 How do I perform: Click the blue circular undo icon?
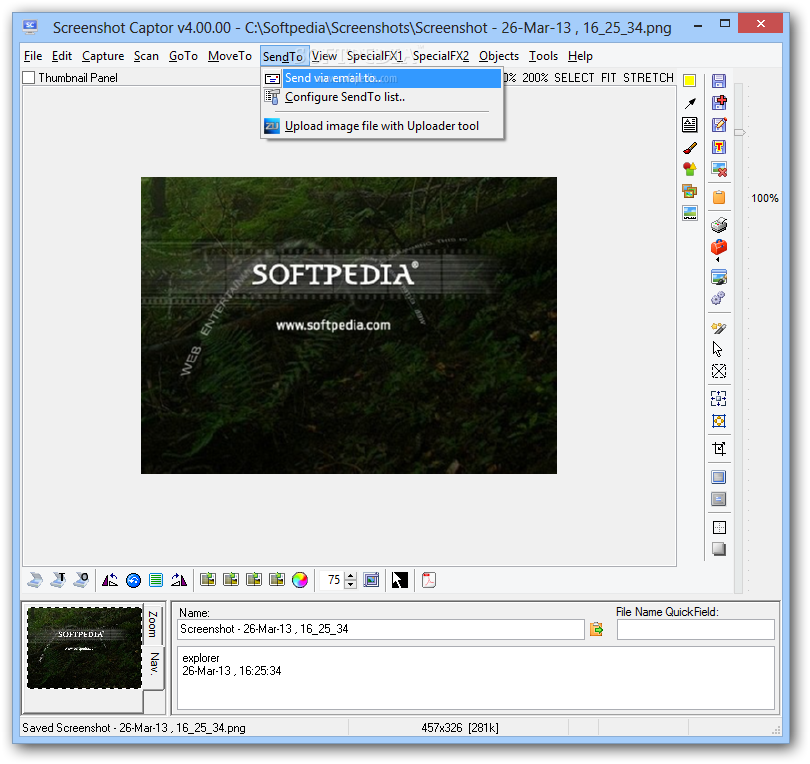[x=133, y=581]
